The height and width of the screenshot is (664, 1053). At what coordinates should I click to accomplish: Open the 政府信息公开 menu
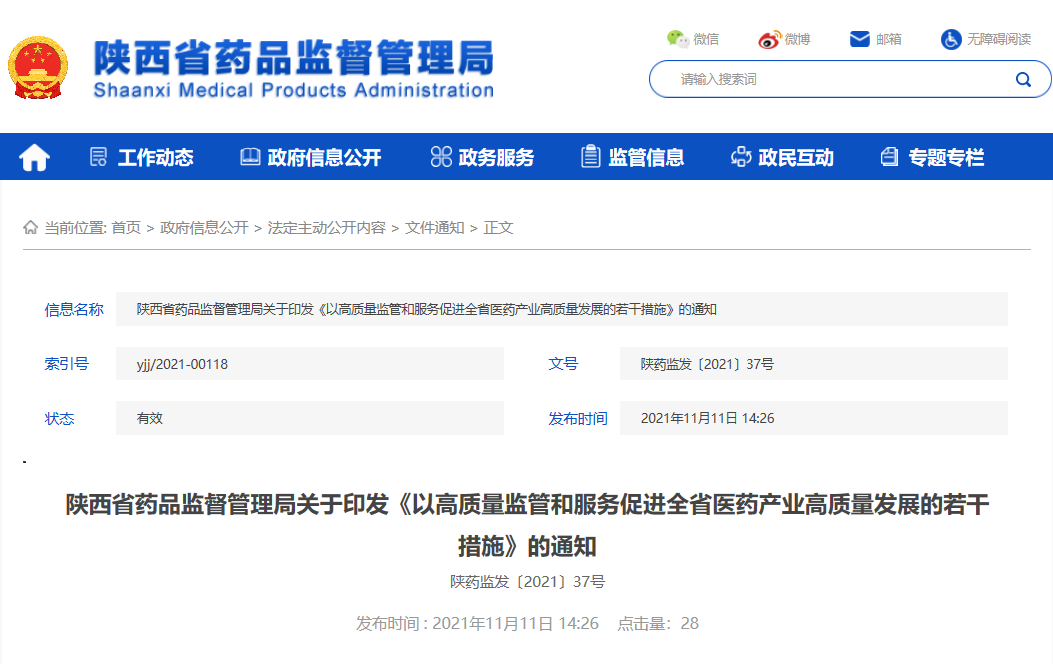point(324,158)
